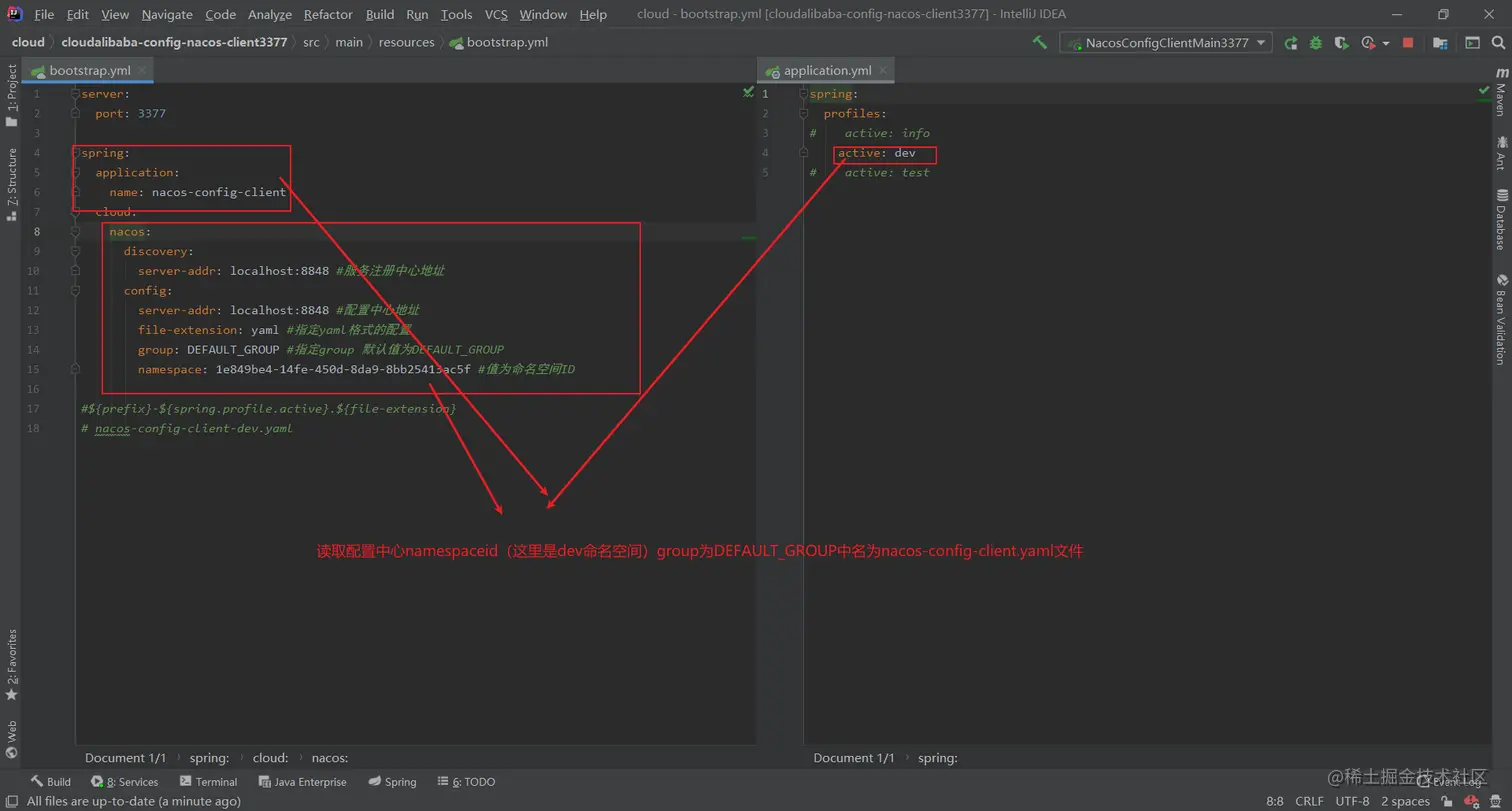Select the application.yml editor tab

tap(827, 71)
